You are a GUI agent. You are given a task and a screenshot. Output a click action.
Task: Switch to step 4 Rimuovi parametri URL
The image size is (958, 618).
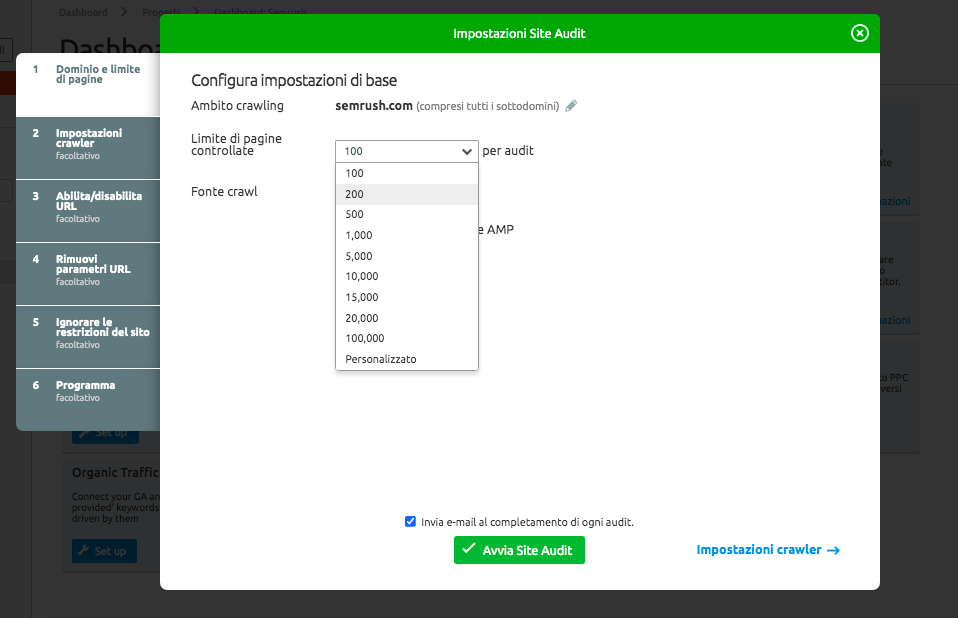[88, 274]
